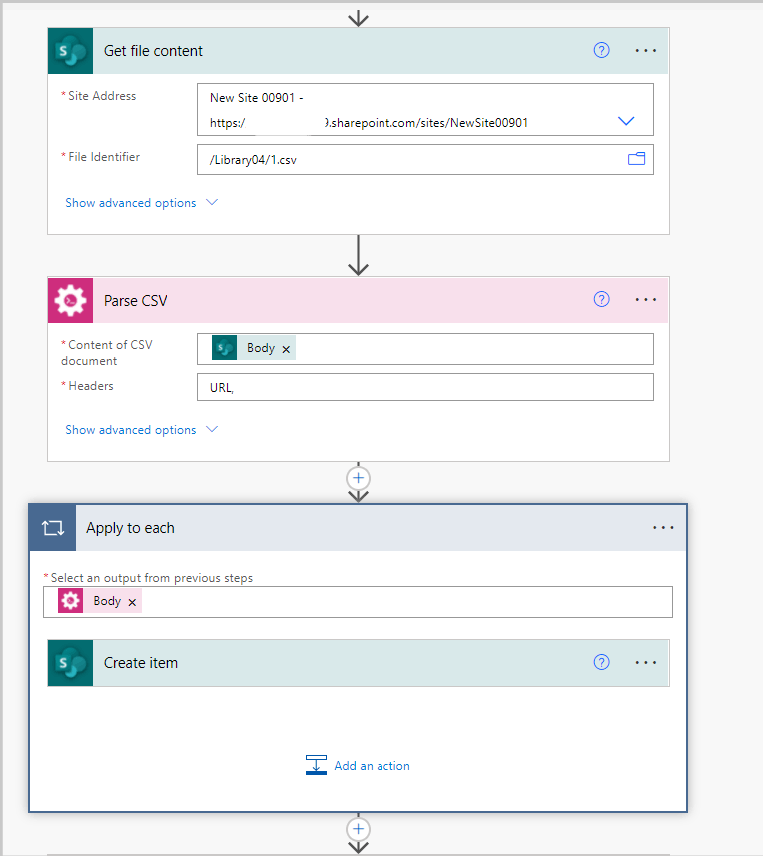Click the Headers input field
The height and width of the screenshot is (856, 763).
(425, 387)
